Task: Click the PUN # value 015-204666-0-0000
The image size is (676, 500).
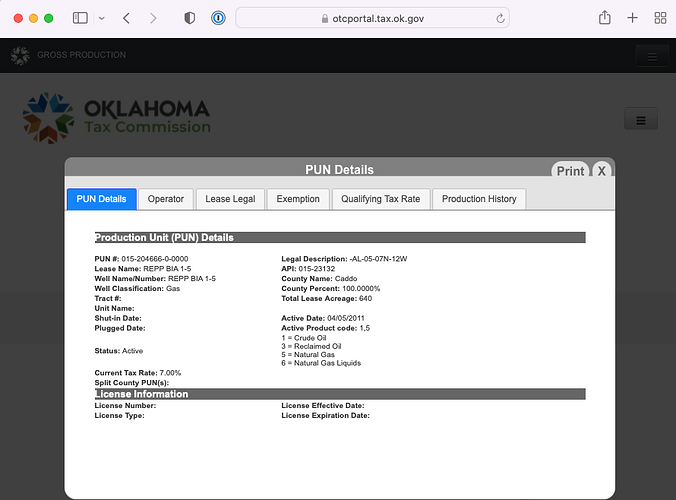Action: click(155, 259)
